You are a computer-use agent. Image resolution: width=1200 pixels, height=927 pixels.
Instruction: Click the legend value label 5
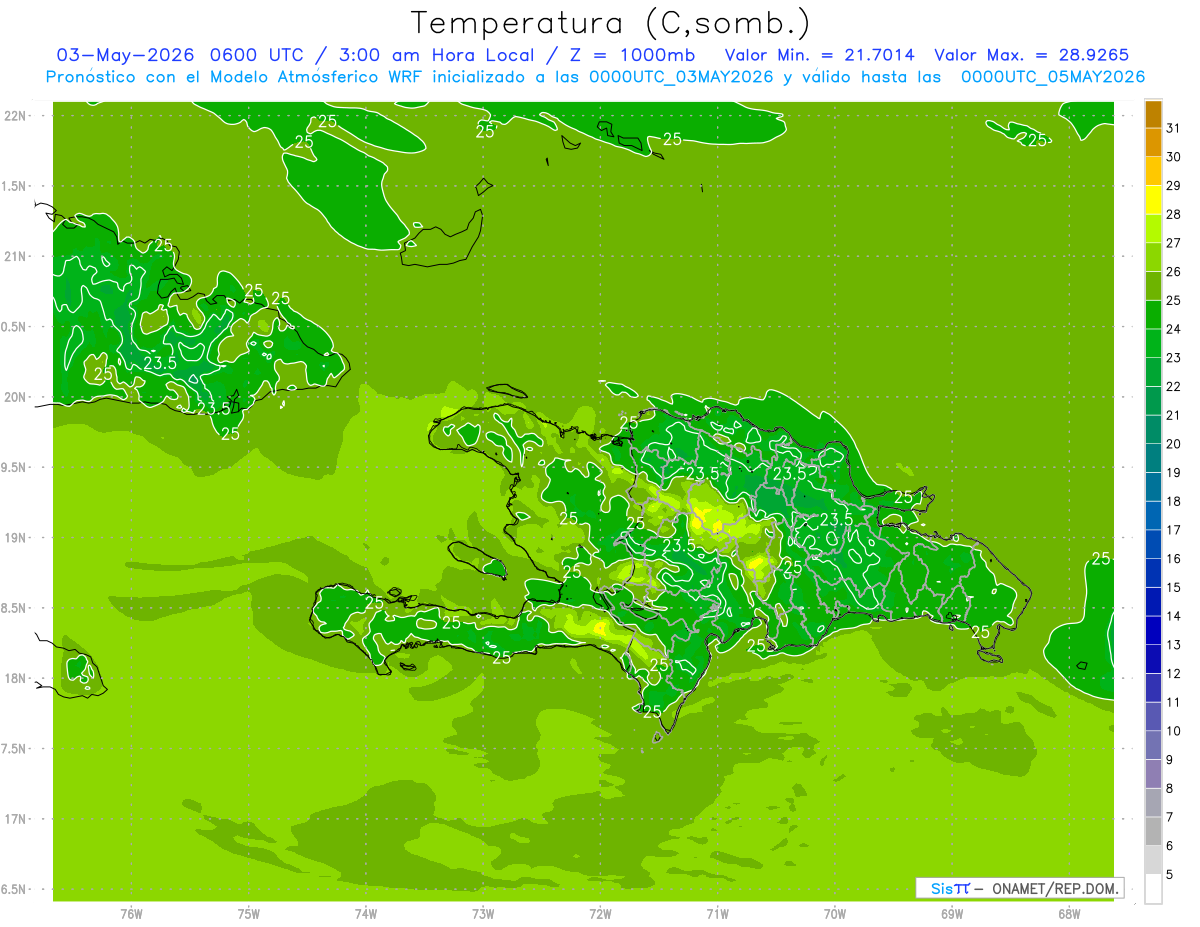tap(1170, 875)
